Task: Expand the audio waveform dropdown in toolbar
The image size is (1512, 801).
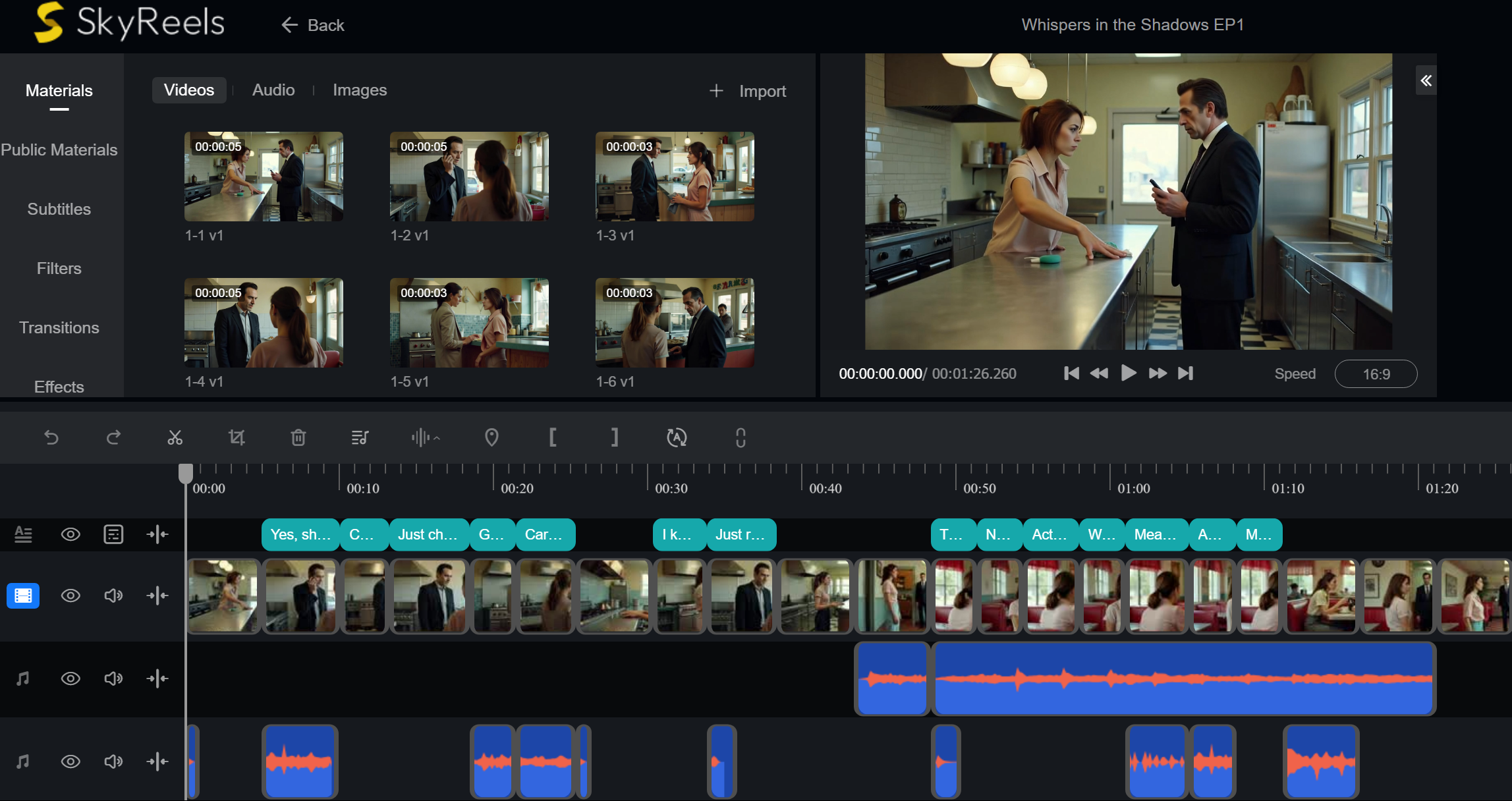Action: click(426, 437)
